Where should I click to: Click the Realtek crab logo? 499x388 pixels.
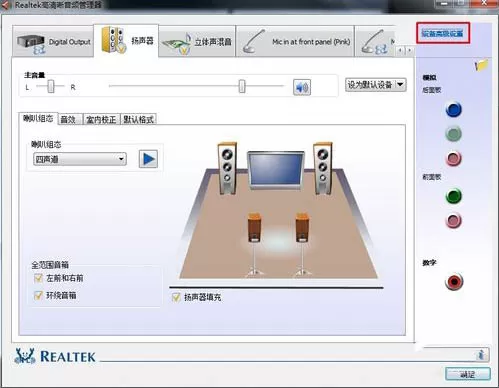click(25, 356)
